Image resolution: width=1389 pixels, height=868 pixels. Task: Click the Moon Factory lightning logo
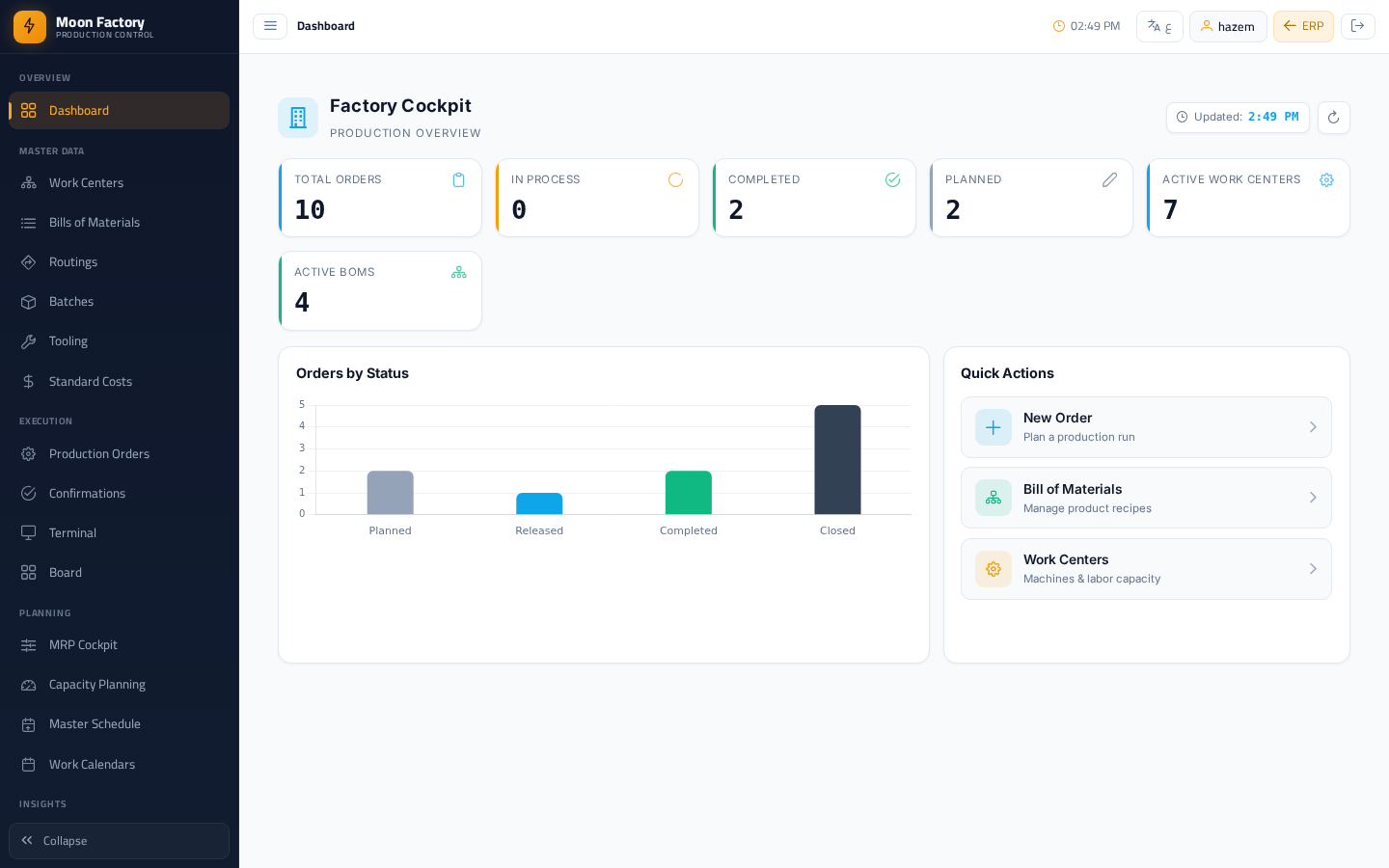[x=30, y=27]
